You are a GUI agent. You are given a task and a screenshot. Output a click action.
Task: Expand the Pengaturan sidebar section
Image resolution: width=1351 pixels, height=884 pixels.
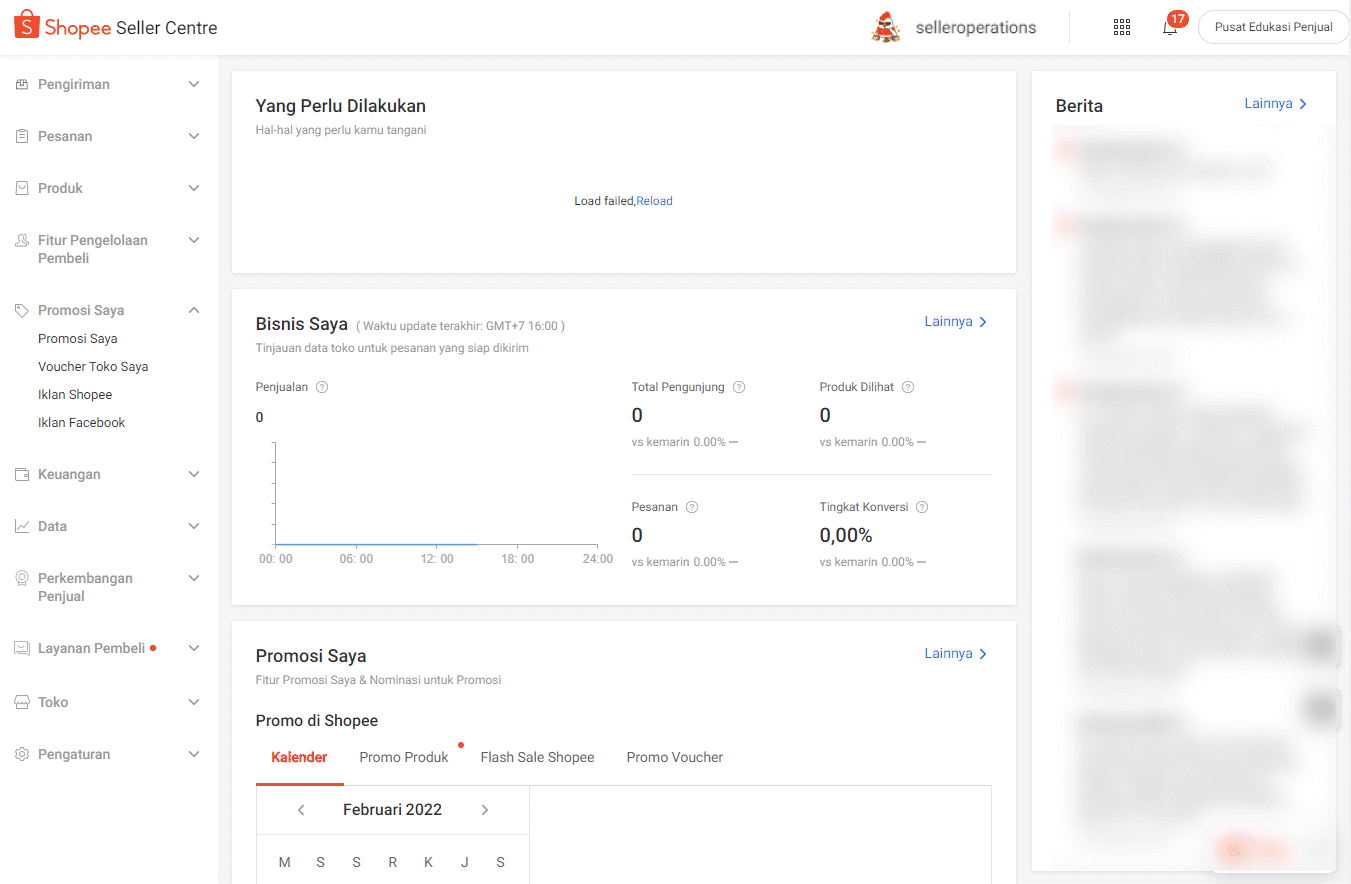coord(194,754)
